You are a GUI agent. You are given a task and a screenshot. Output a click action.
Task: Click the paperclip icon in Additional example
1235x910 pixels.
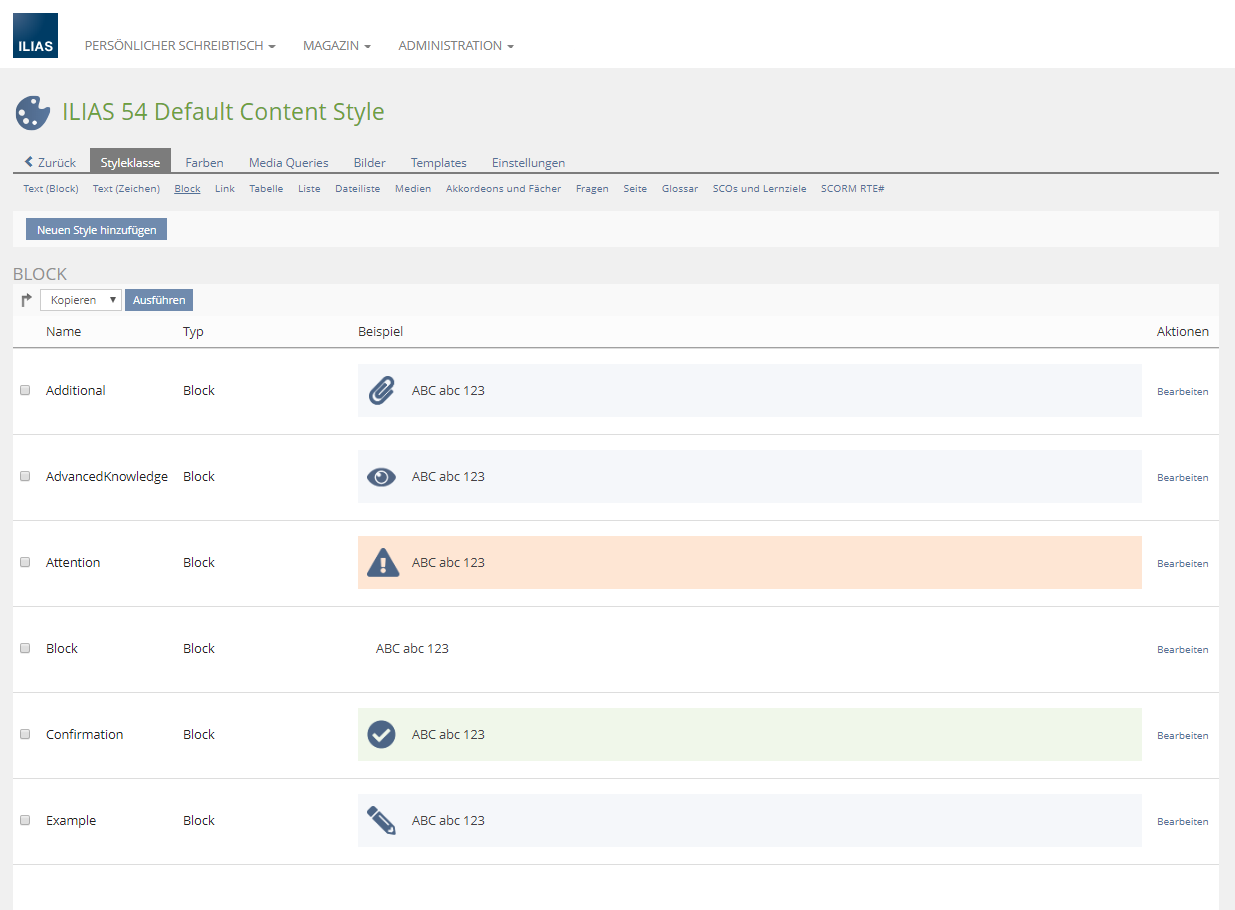(381, 391)
